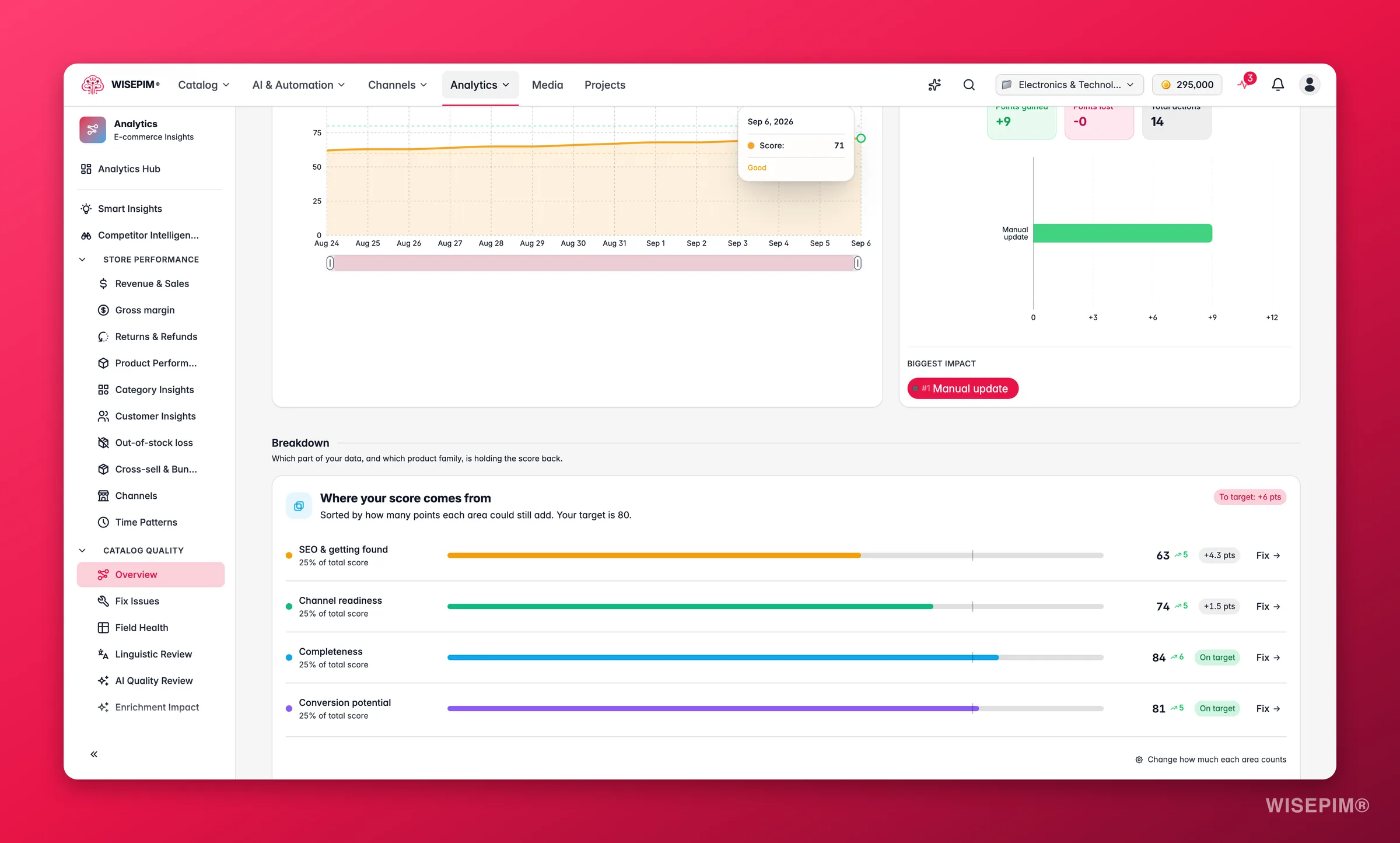This screenshot has width=1400, height=843.
Task: Click Fix for Conversion potential row
Action: point(1268,708)
